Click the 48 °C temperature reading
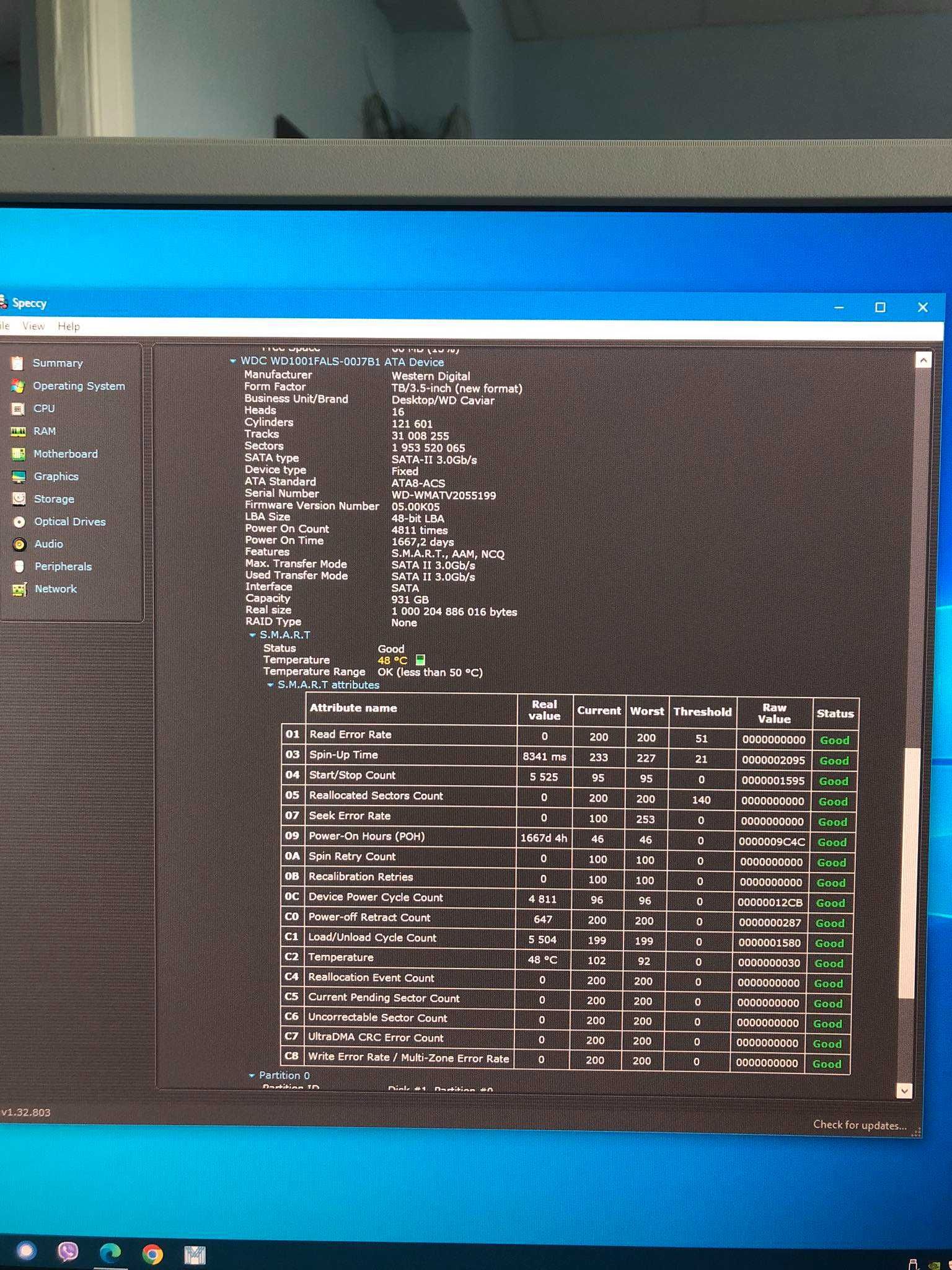 [x=392, y=660]
